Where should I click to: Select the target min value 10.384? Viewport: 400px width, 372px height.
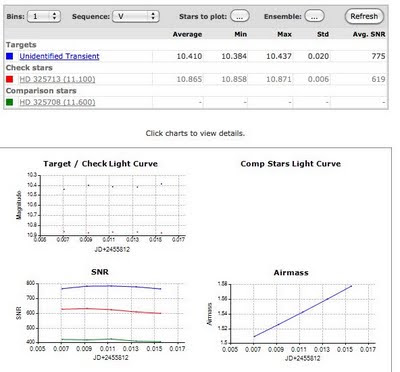click(234, 56)
